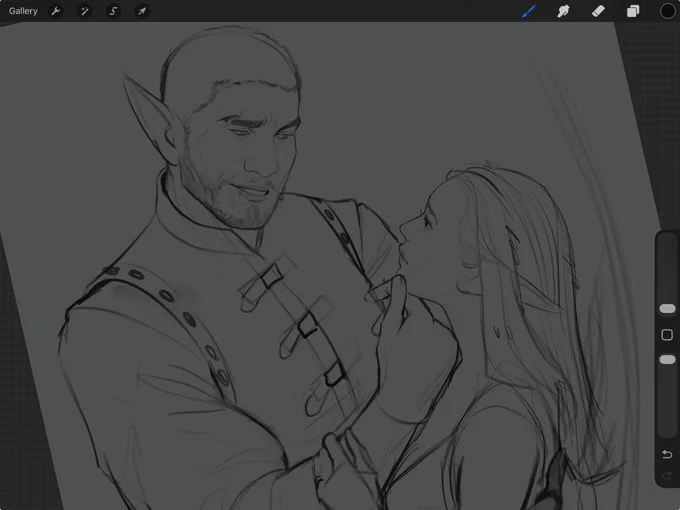This screenshot has height=510, width=680.
Task: Open the active color picker
Action: pyautogui.click(x=667, y=11)
